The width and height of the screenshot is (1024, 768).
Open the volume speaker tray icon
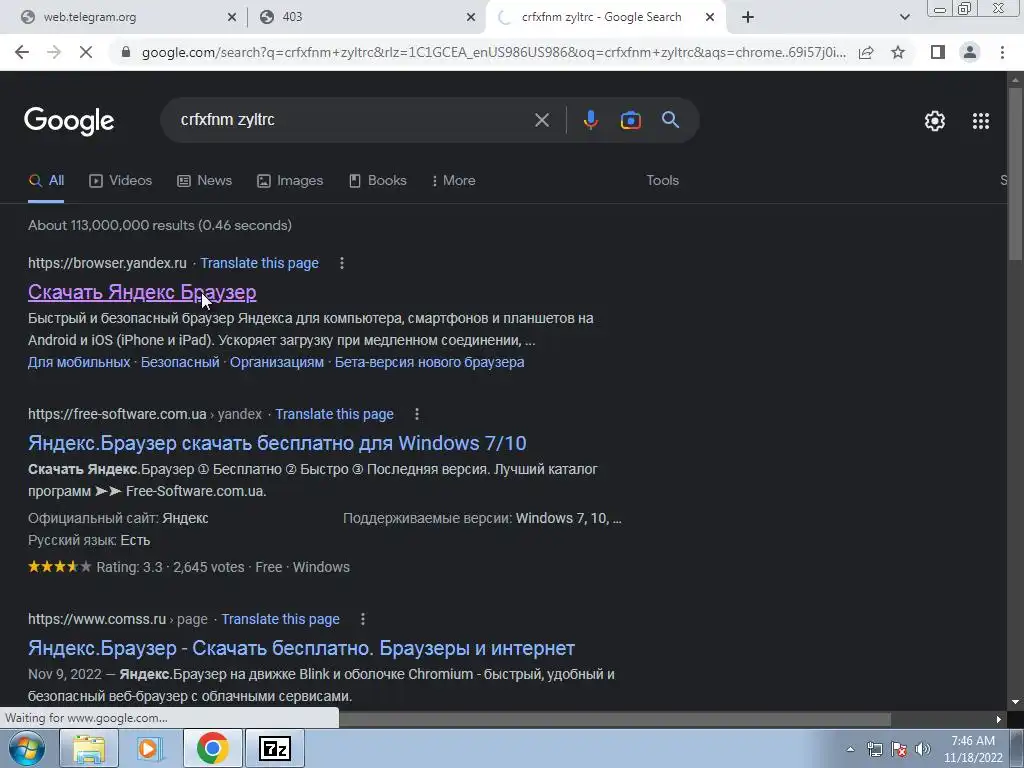click(922, 749)
